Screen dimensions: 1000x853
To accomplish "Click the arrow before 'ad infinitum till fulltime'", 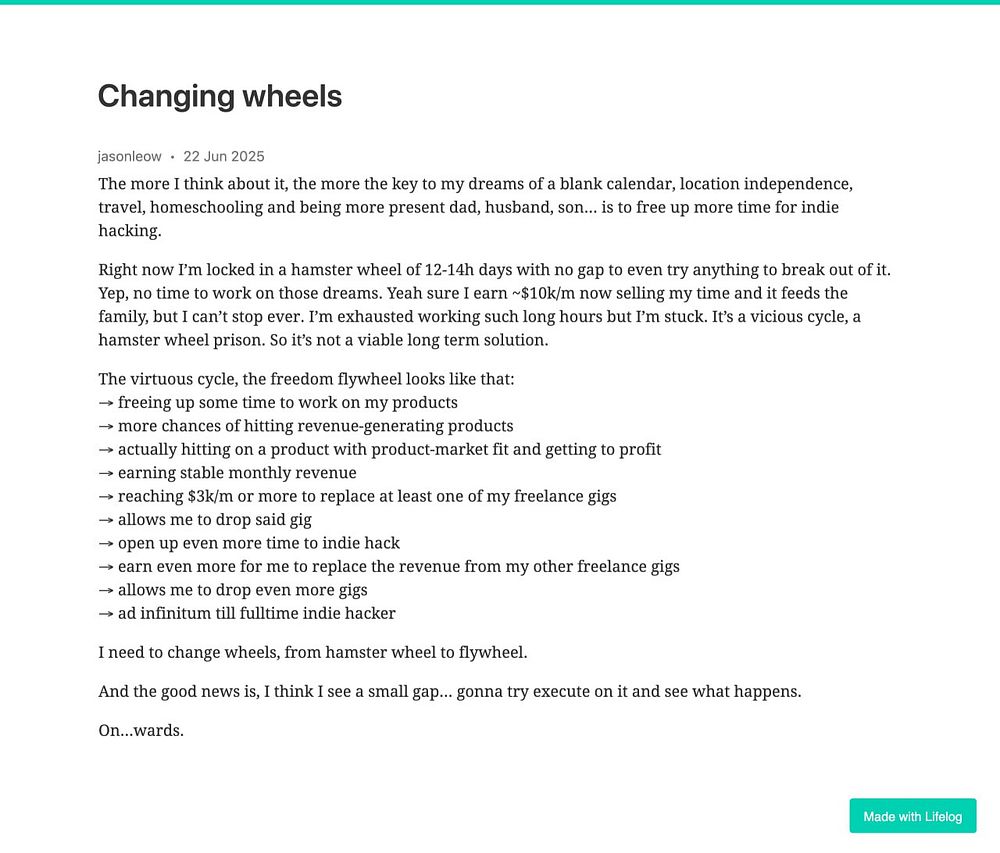I will 106,614.
